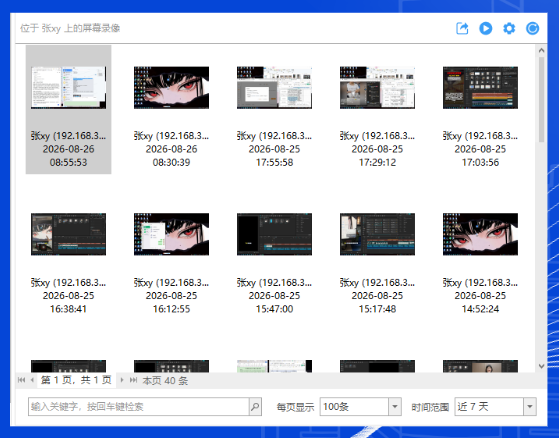Go to previous page arrow
Image resolution: width=559 pixels, height=438 pixels.
point(32,380)
